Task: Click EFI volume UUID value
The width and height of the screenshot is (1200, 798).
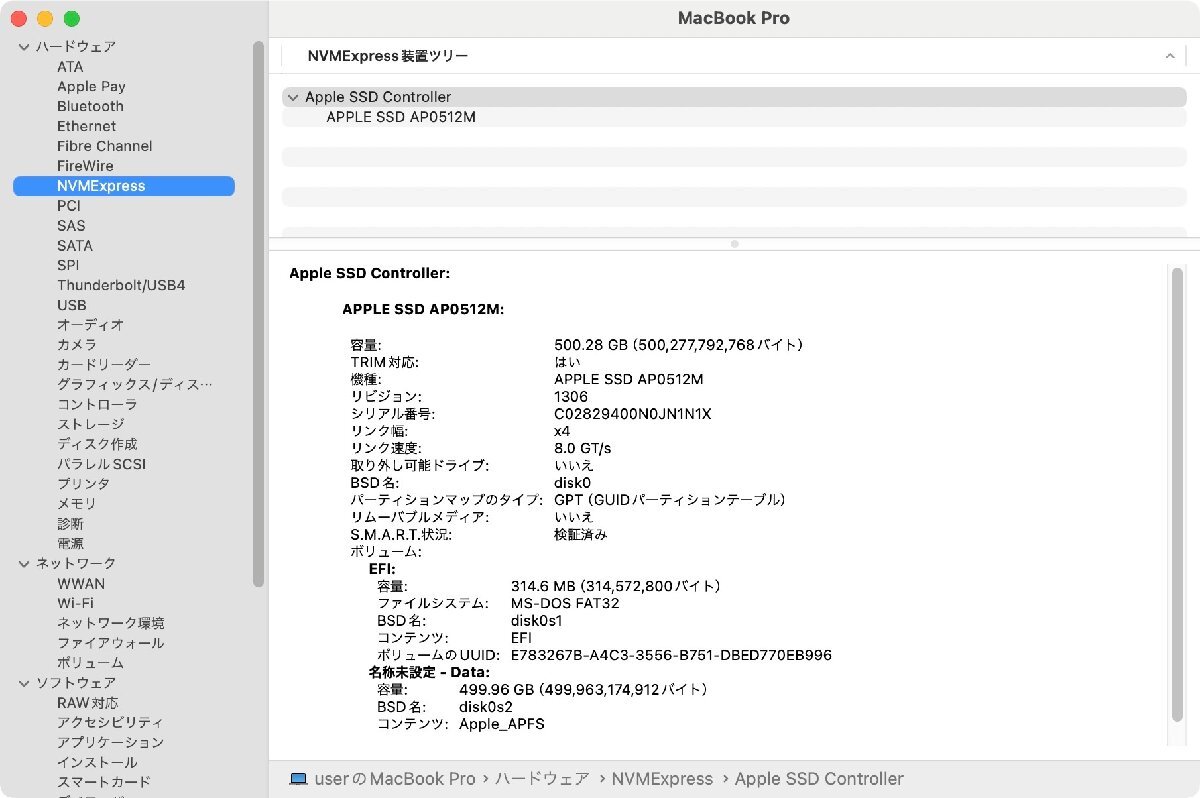Action: click(671, 656)
